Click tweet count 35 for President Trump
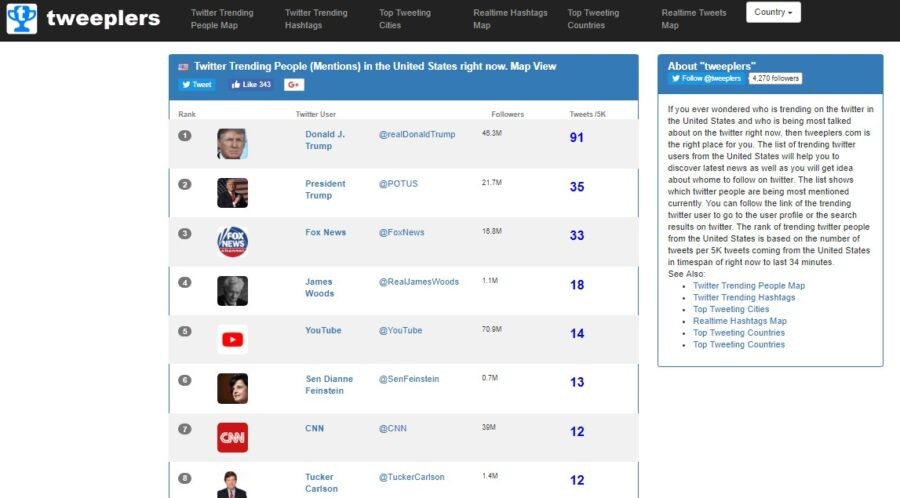 pyautogui.click(x=577, y=187)
